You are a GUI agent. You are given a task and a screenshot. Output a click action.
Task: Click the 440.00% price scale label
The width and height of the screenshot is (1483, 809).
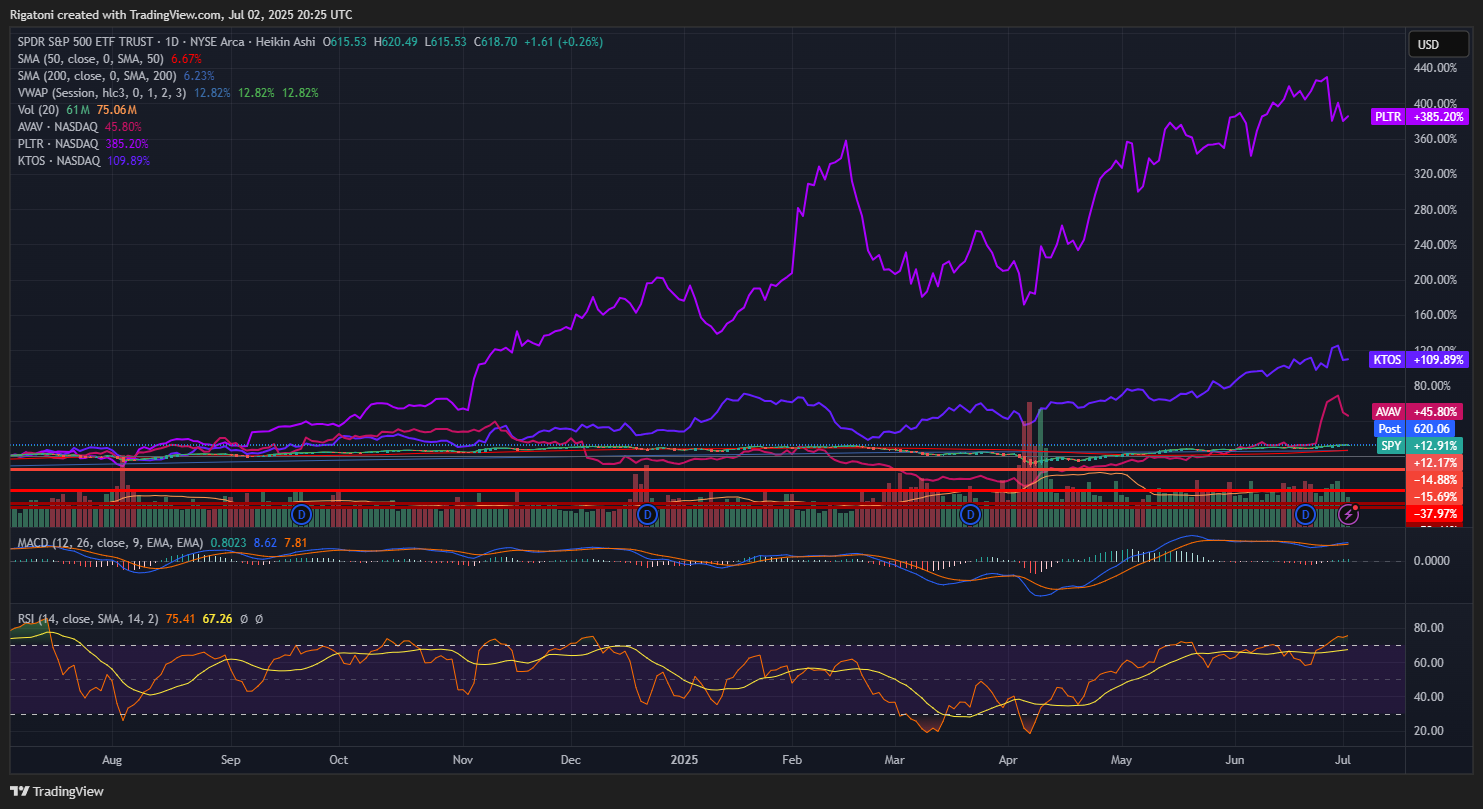(1435, 68)
